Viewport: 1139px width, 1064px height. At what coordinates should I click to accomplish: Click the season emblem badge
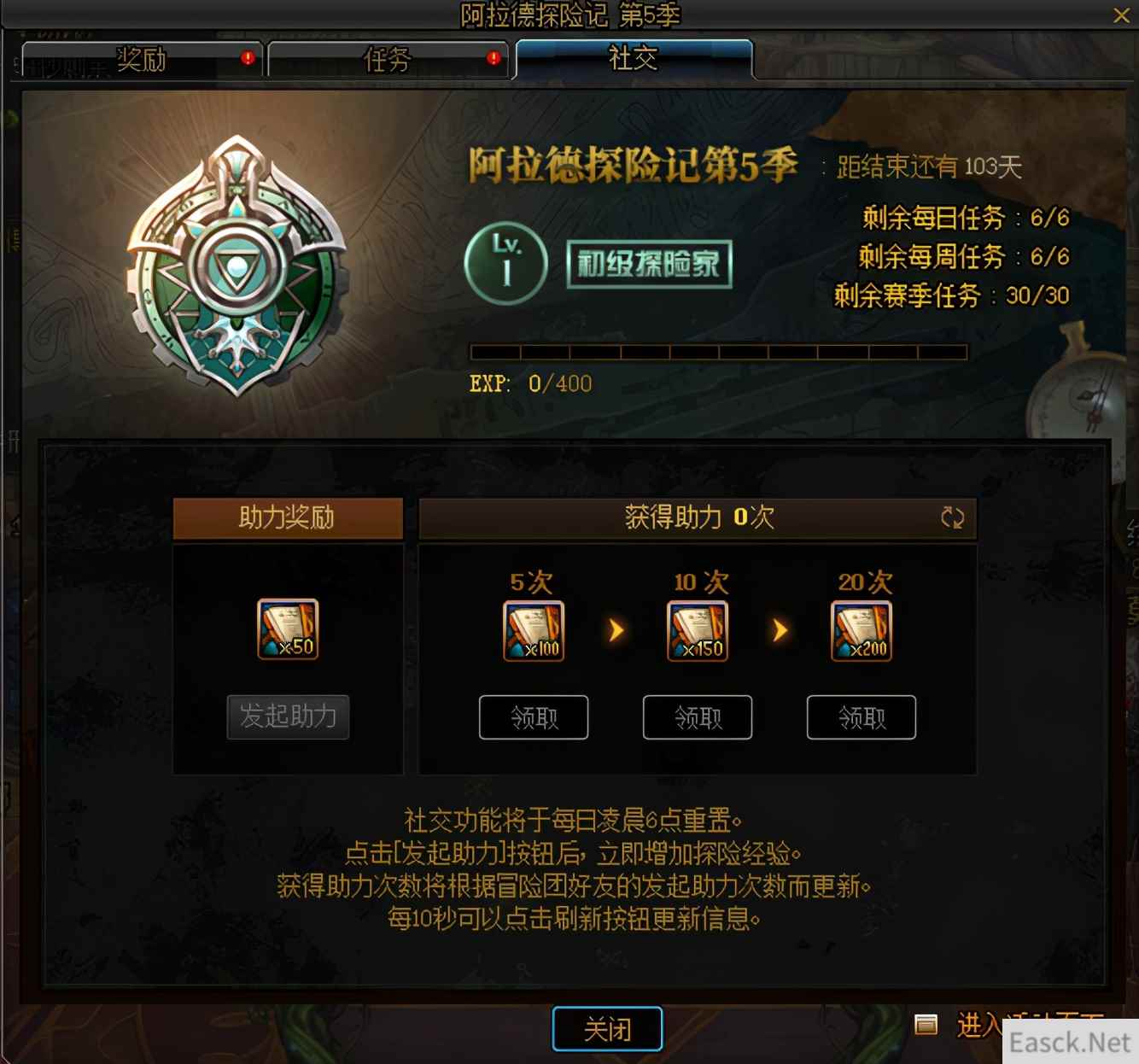click(x=237, y=266)
